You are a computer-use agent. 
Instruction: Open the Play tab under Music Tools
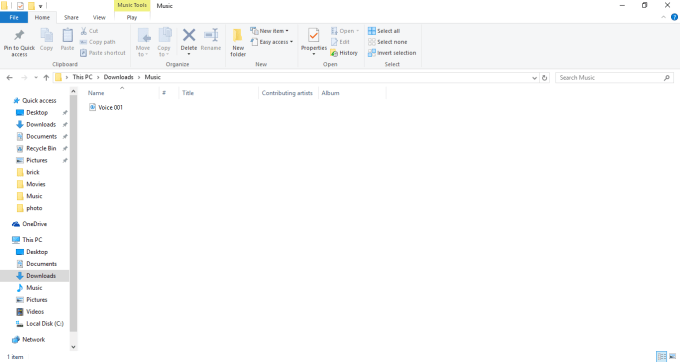[132, 17]
